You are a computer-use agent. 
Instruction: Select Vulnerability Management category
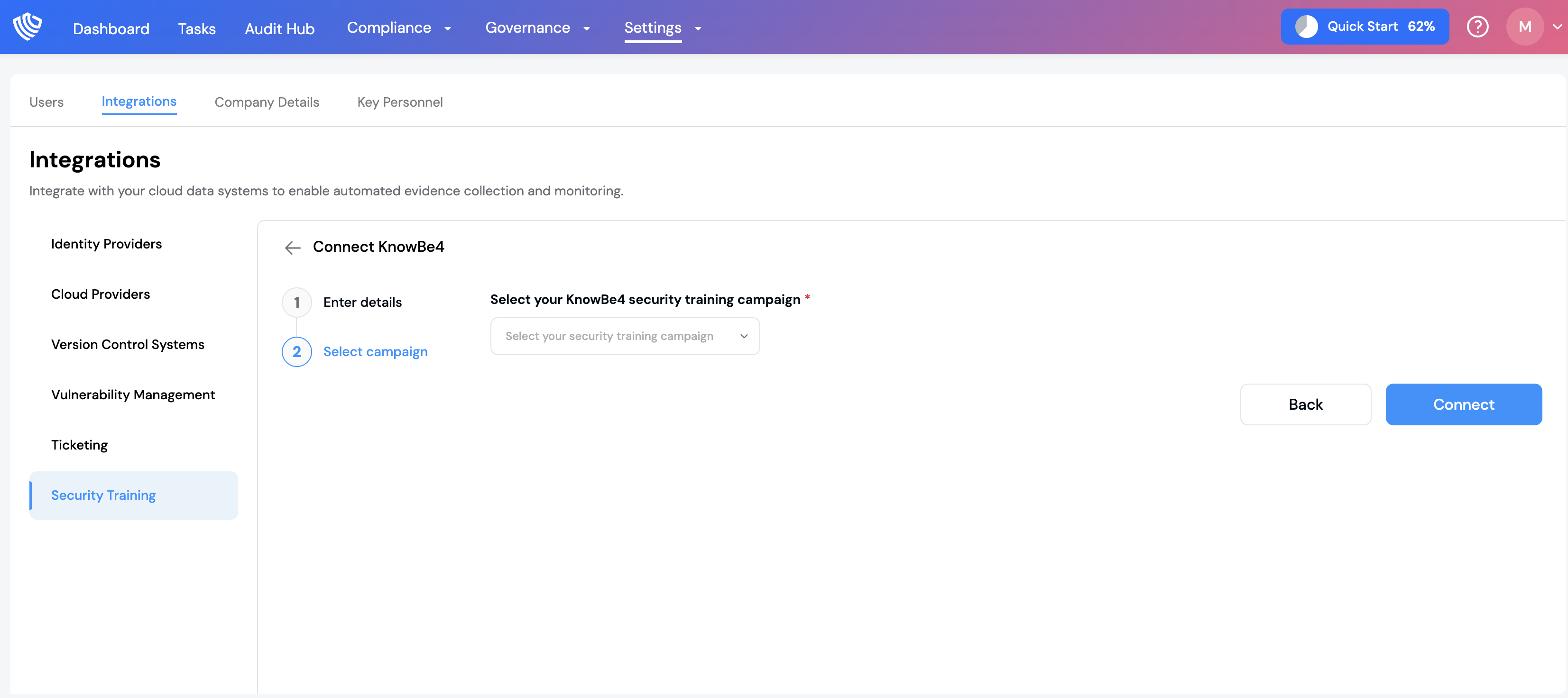pyautogui.click(x=133, y=395)
